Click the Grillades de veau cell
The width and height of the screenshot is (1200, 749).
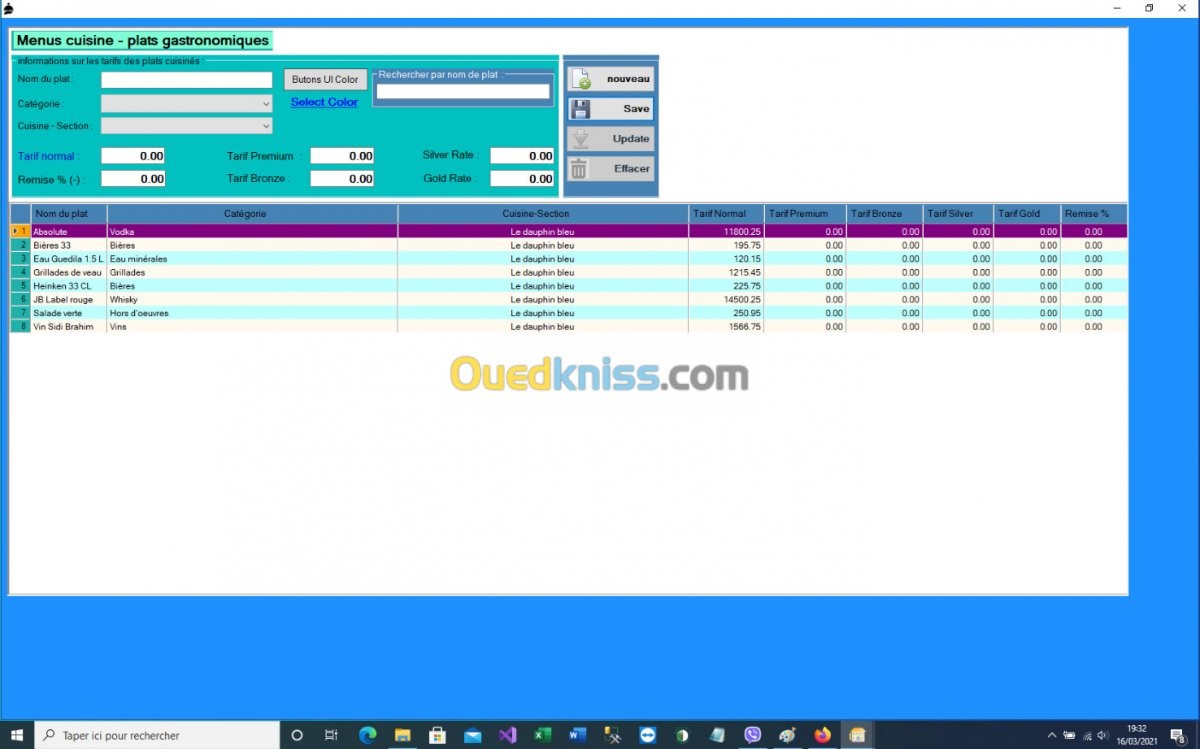tap(69, 272)
